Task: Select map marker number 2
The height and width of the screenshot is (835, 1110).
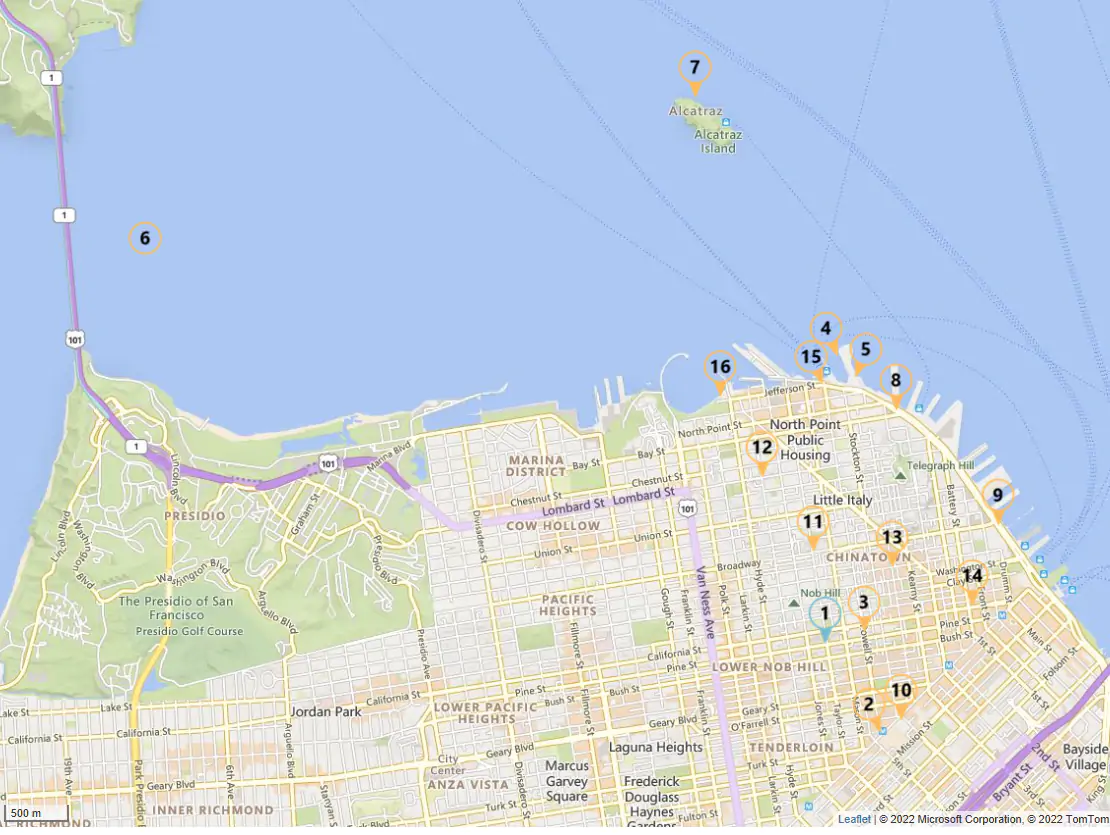Action: click(x=868, y=705)
